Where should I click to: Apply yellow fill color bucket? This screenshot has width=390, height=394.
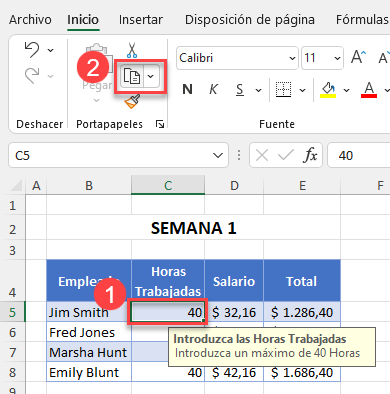328,89
